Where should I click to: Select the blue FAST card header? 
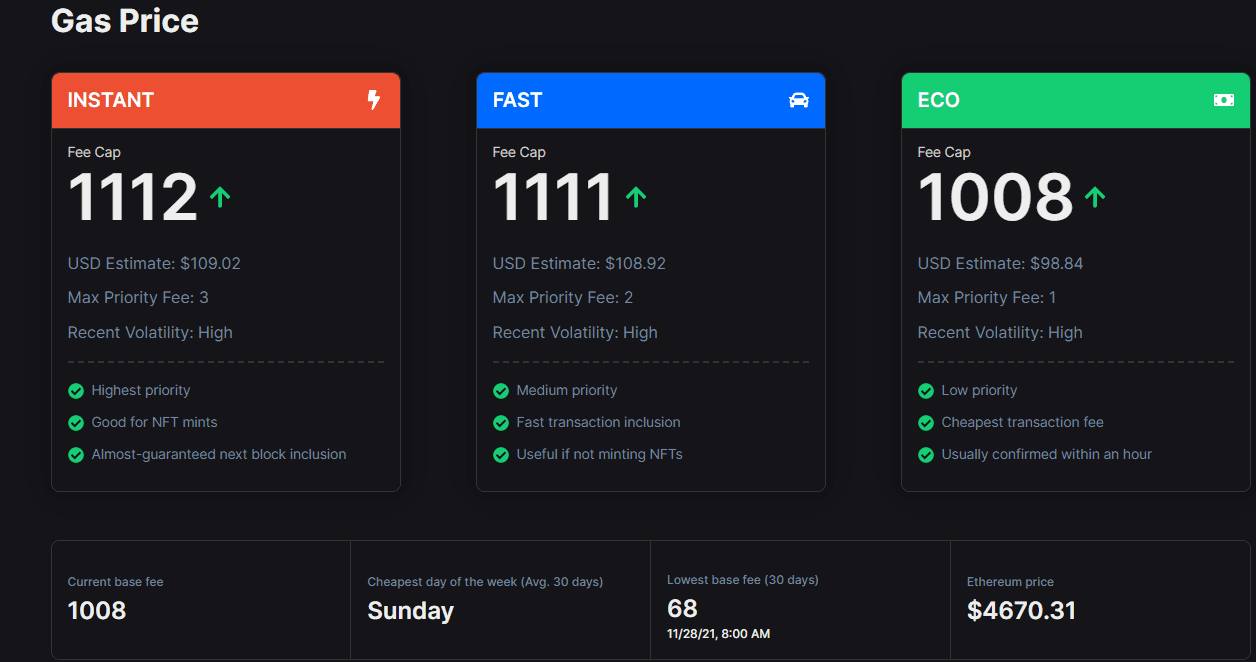651,100
